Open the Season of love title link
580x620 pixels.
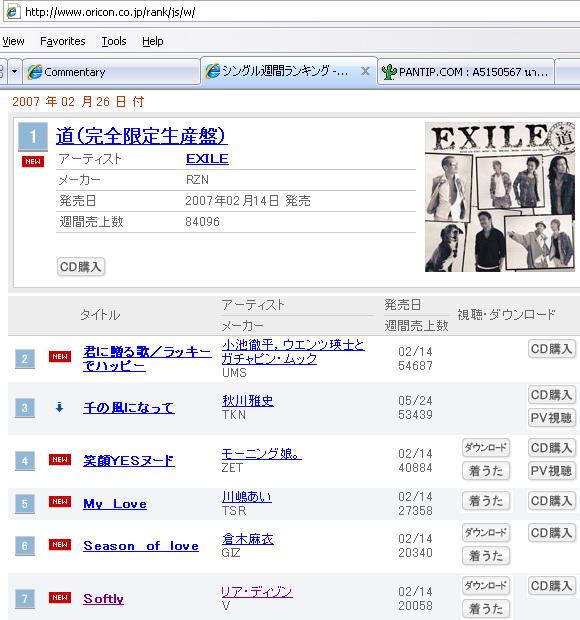tap(141, 546)
